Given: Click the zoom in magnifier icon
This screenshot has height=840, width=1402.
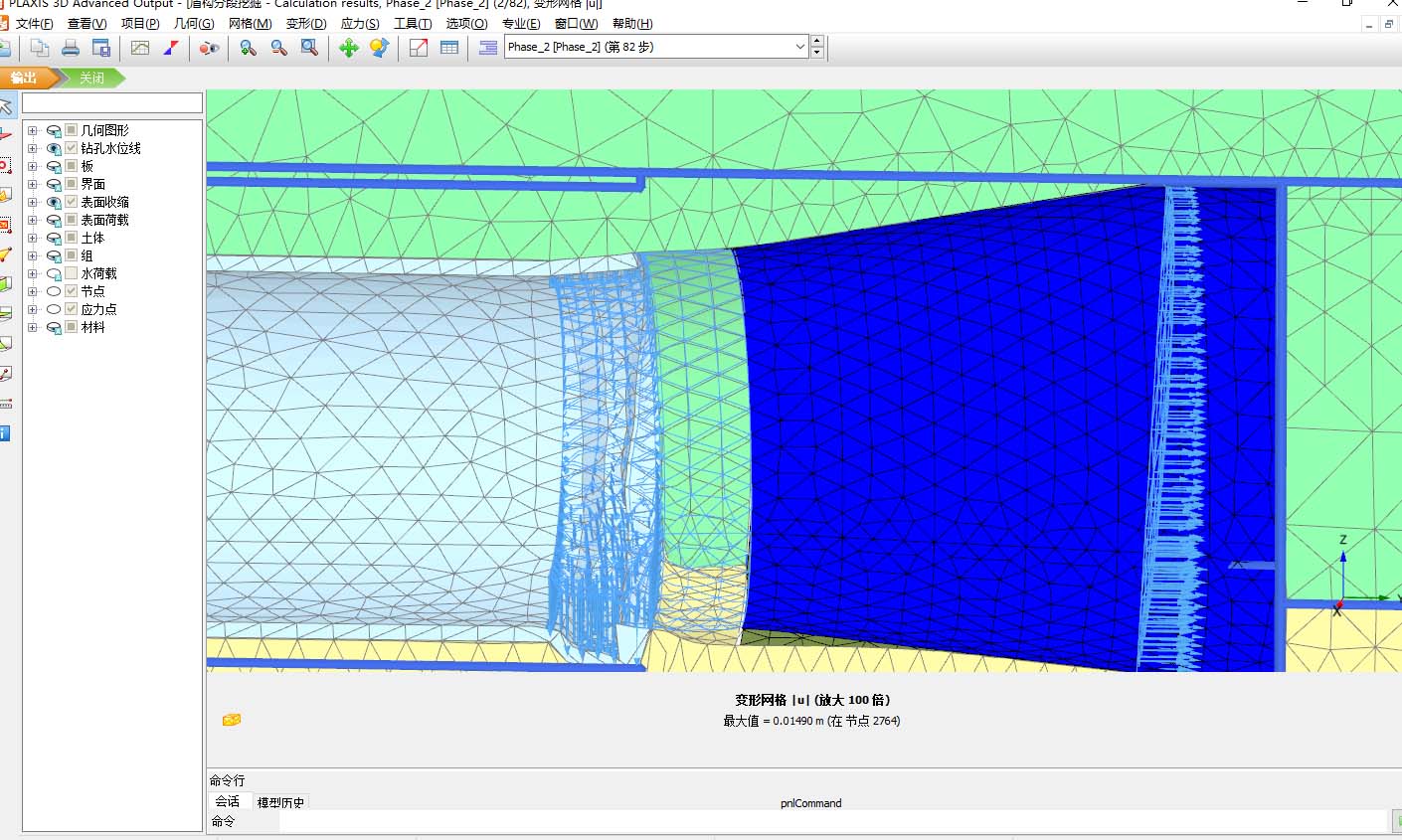Looking at the screenshot, I should (x=249, y=48).
